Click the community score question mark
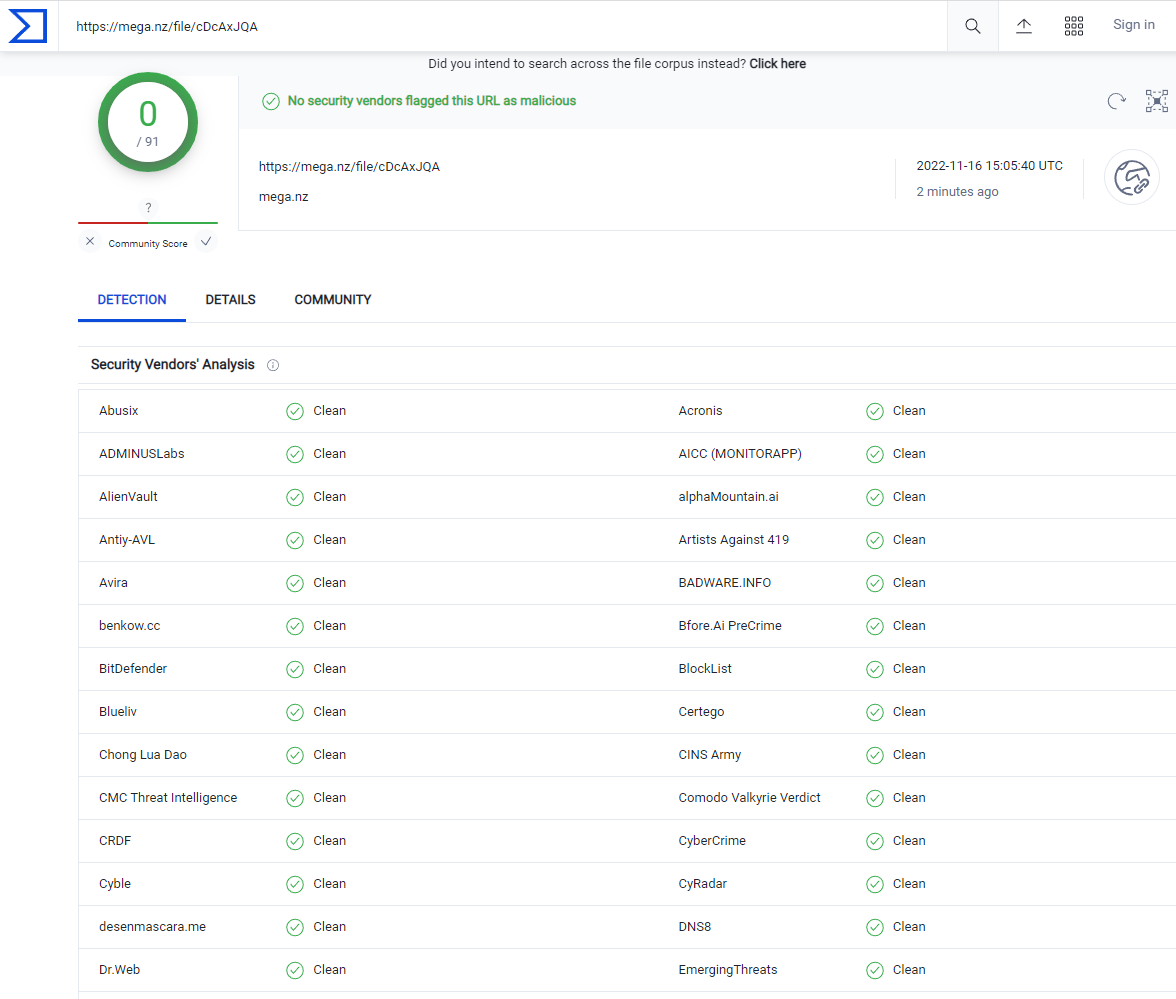This screenshot has width=1176, height=999. [x=148, y=208]
